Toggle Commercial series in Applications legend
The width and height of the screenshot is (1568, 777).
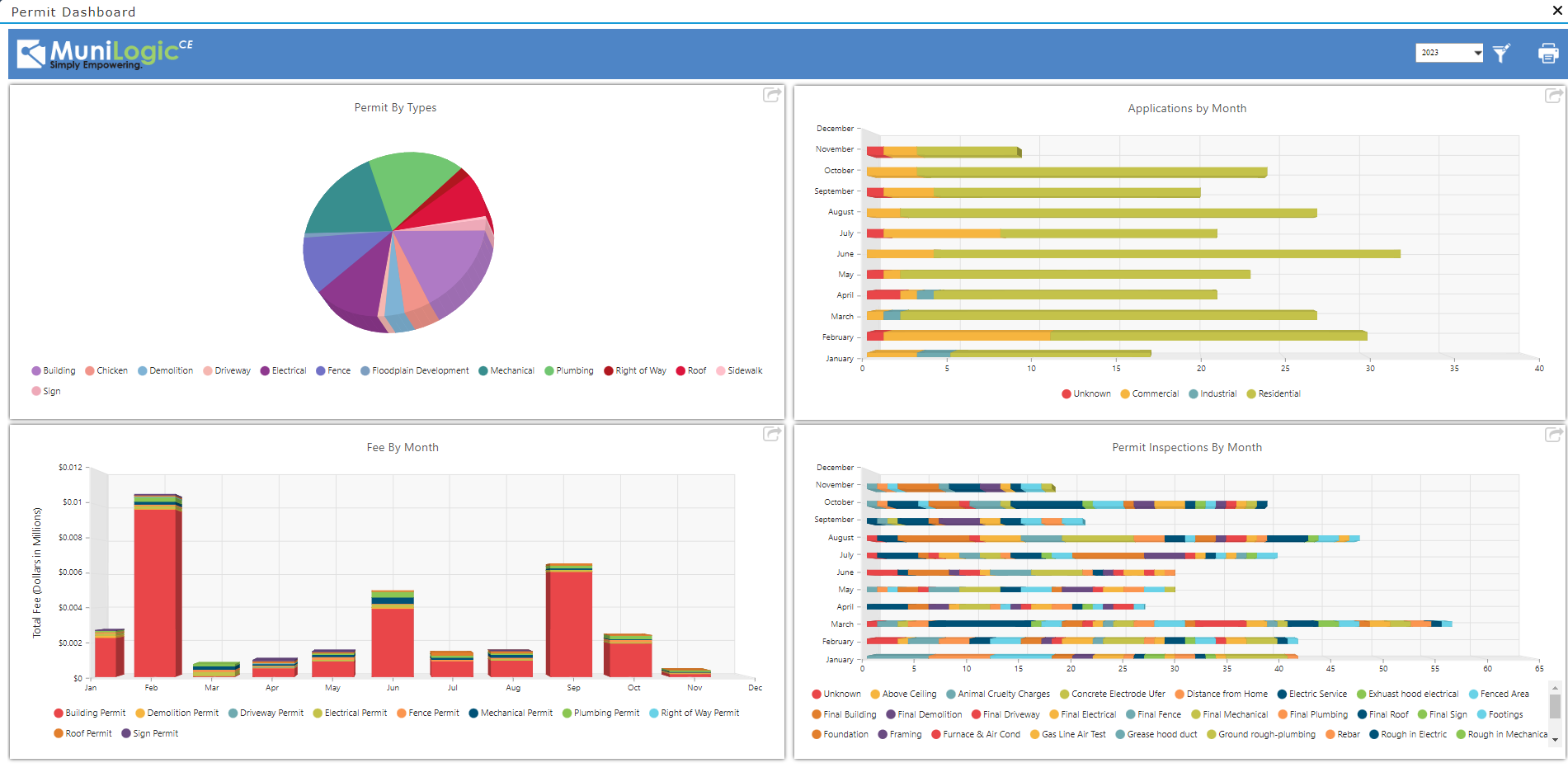[1150, 394]
